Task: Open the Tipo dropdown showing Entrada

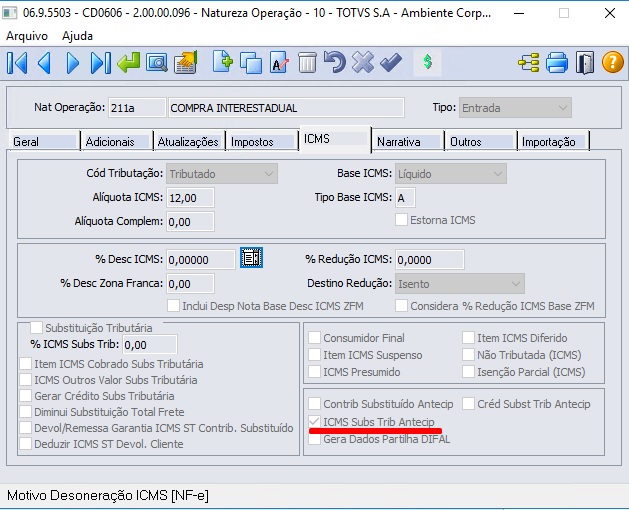Action: (515, 108)
